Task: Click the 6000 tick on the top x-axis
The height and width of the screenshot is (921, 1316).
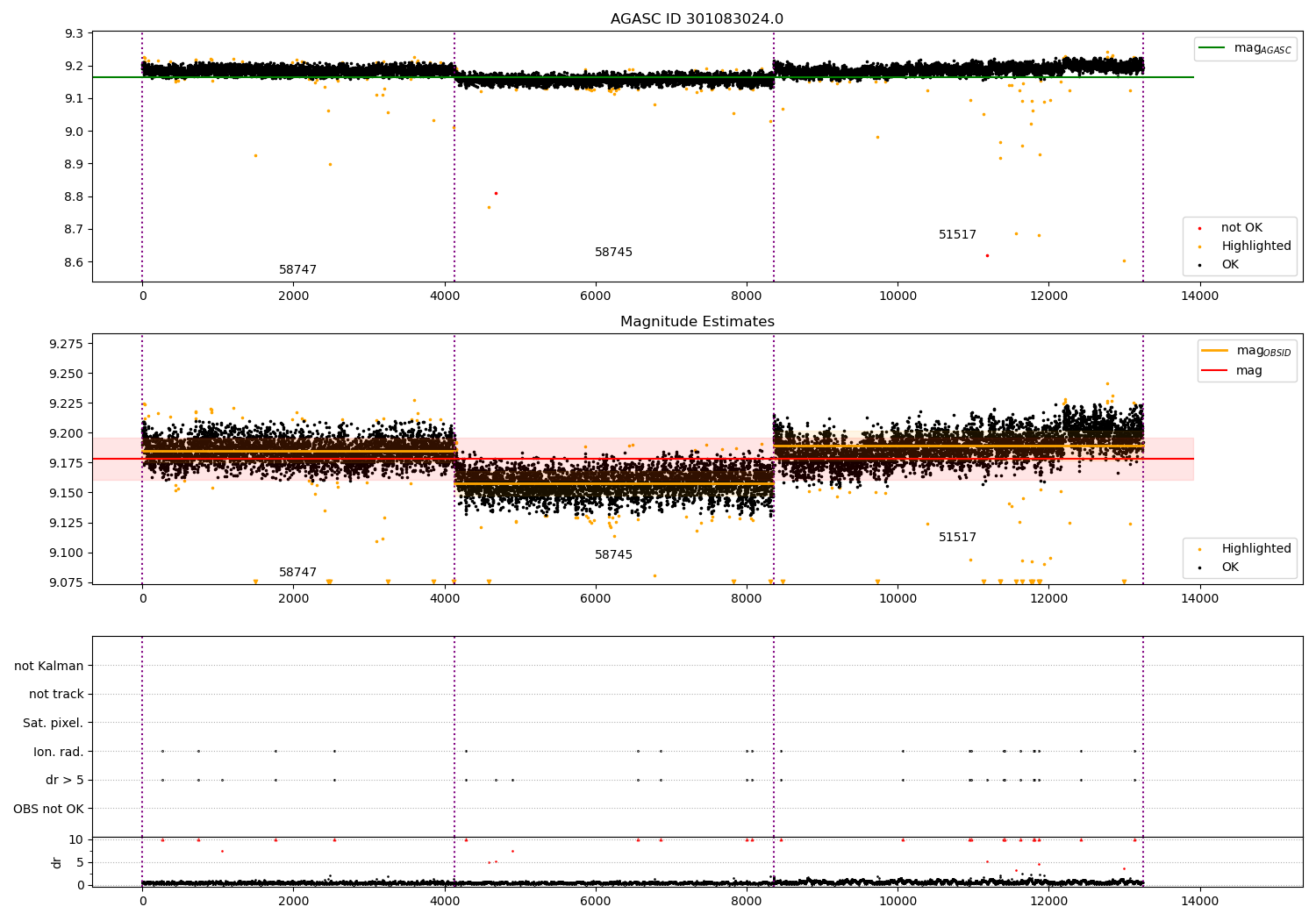Action: tap(596, 296)
